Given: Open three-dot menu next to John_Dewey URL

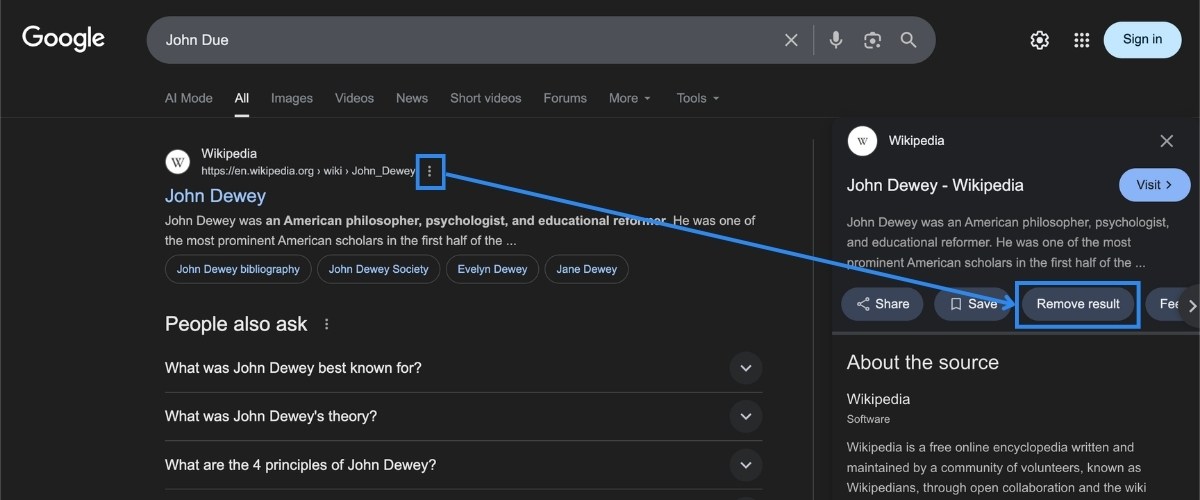Looking at the screenshot, I should pos(430,171).
